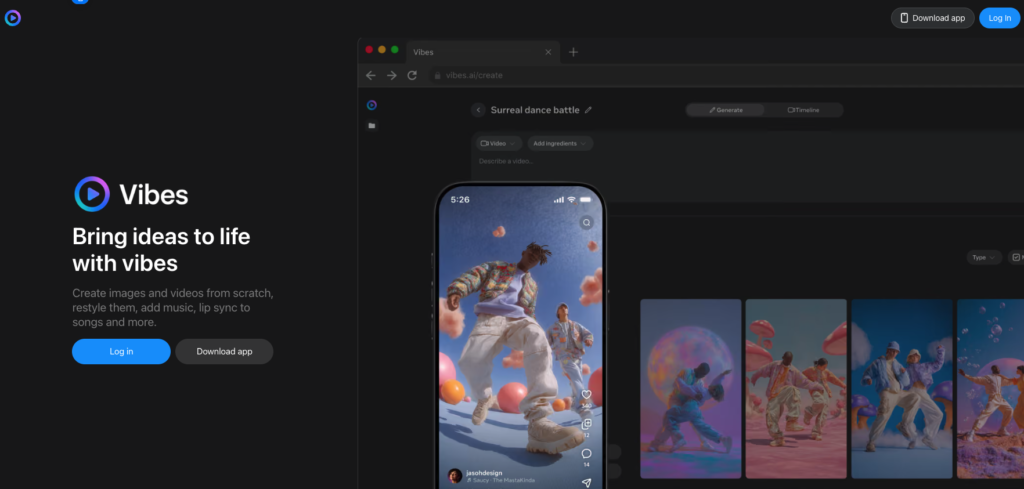Click the vibes.ai/create address bar
Viewport: 1024px width, 489px height.
tap(725, 75)
